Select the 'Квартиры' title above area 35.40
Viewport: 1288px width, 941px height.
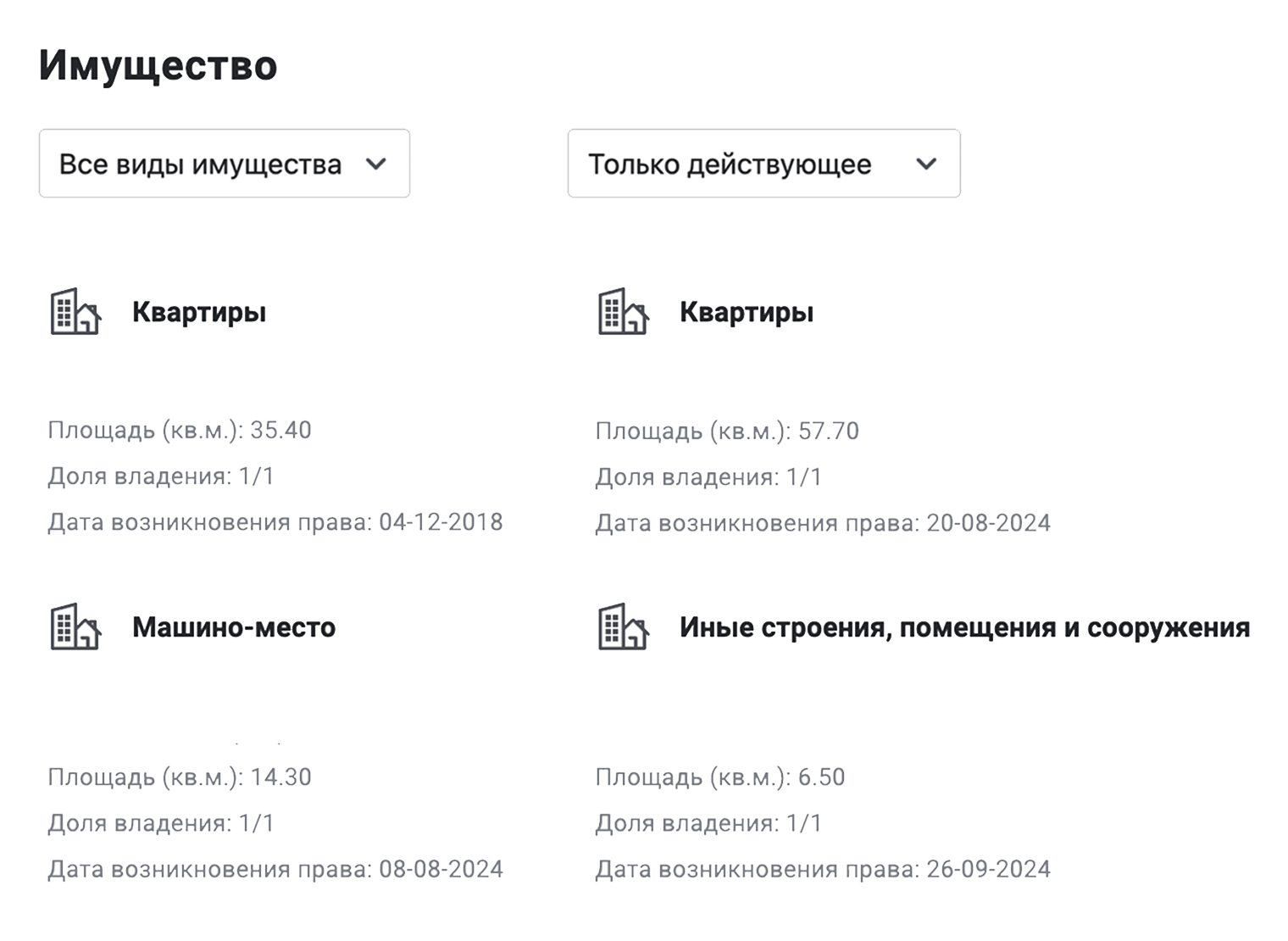199,313
